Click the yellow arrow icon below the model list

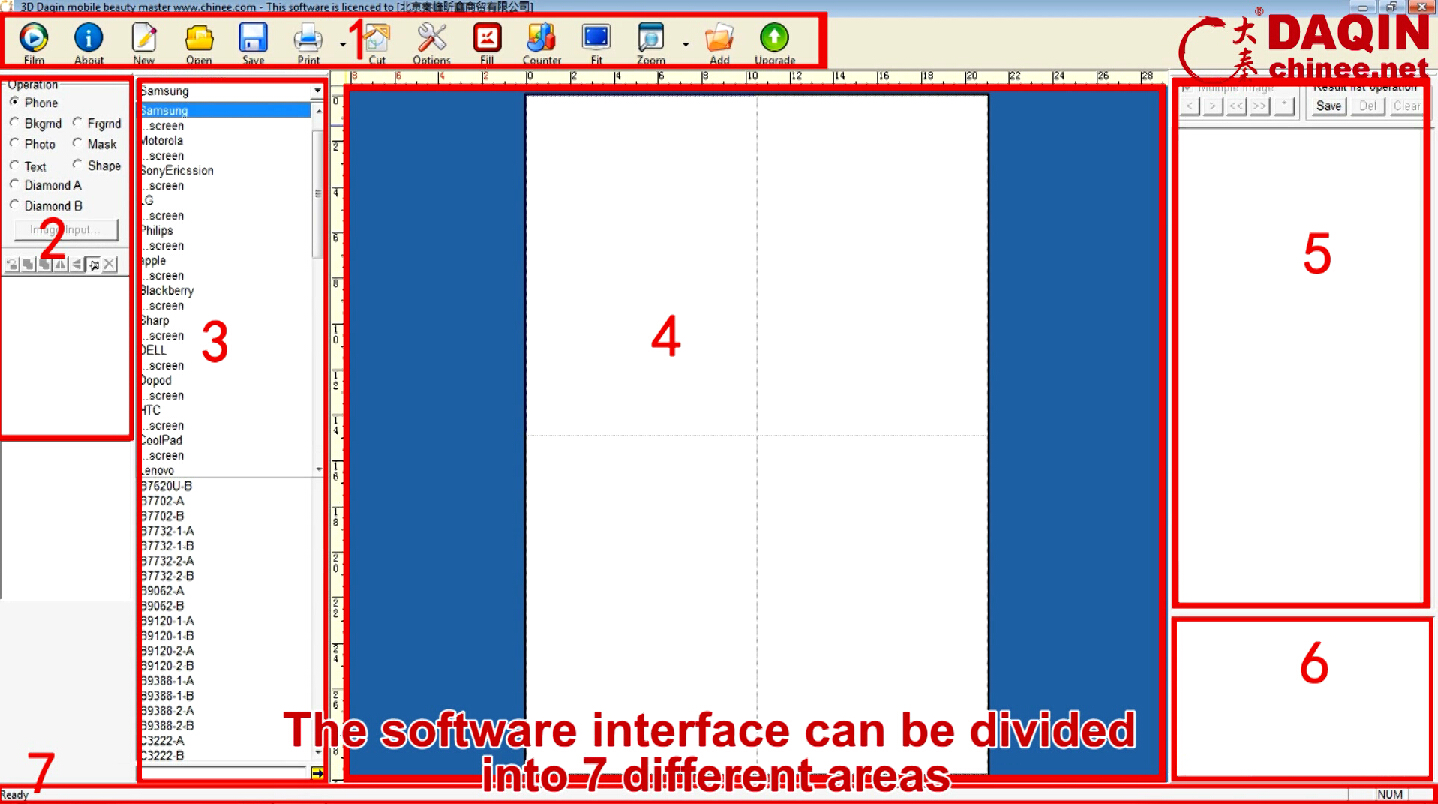click(x=318, y=772)
